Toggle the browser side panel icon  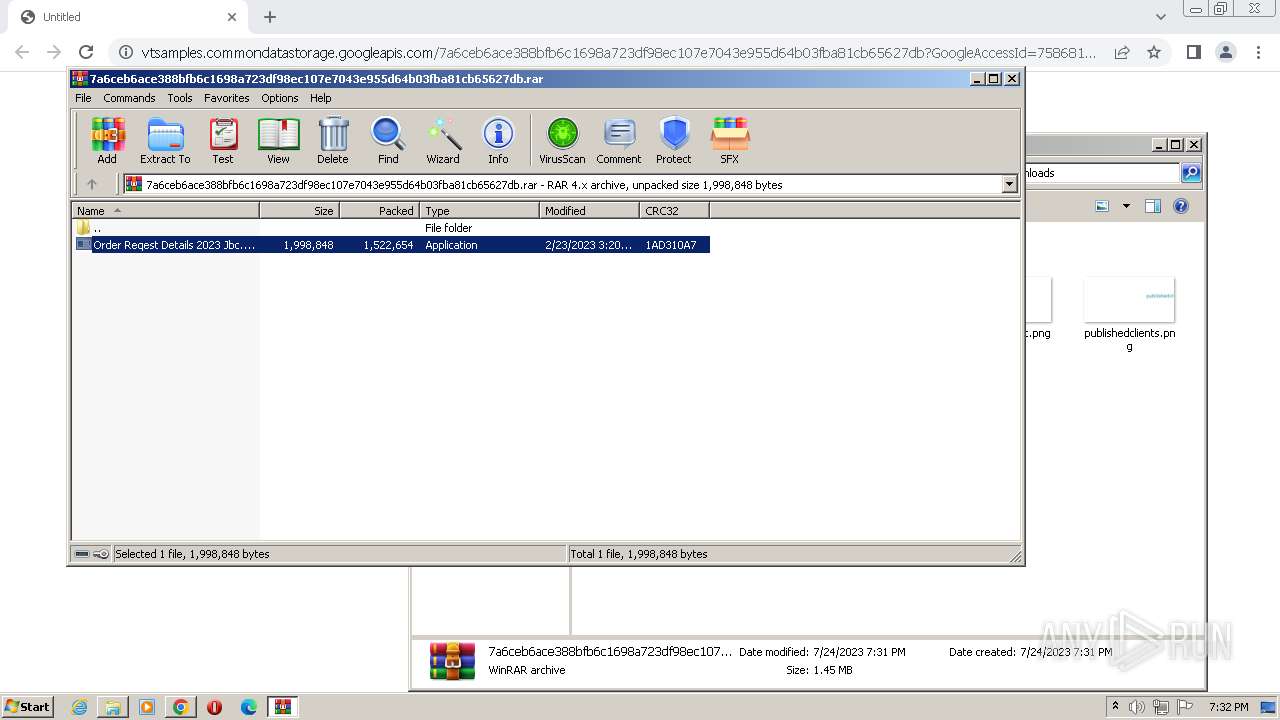point(1193,52)
